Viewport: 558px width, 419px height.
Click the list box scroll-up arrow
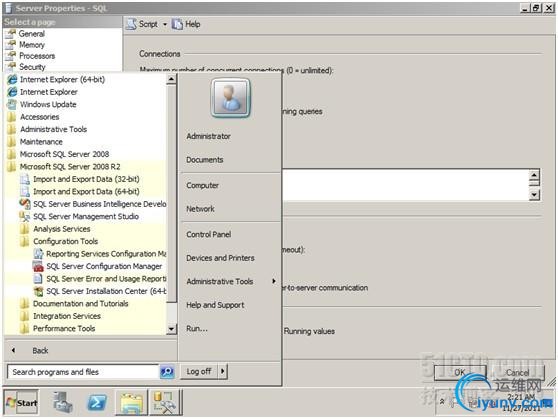[x=534, y=175]
